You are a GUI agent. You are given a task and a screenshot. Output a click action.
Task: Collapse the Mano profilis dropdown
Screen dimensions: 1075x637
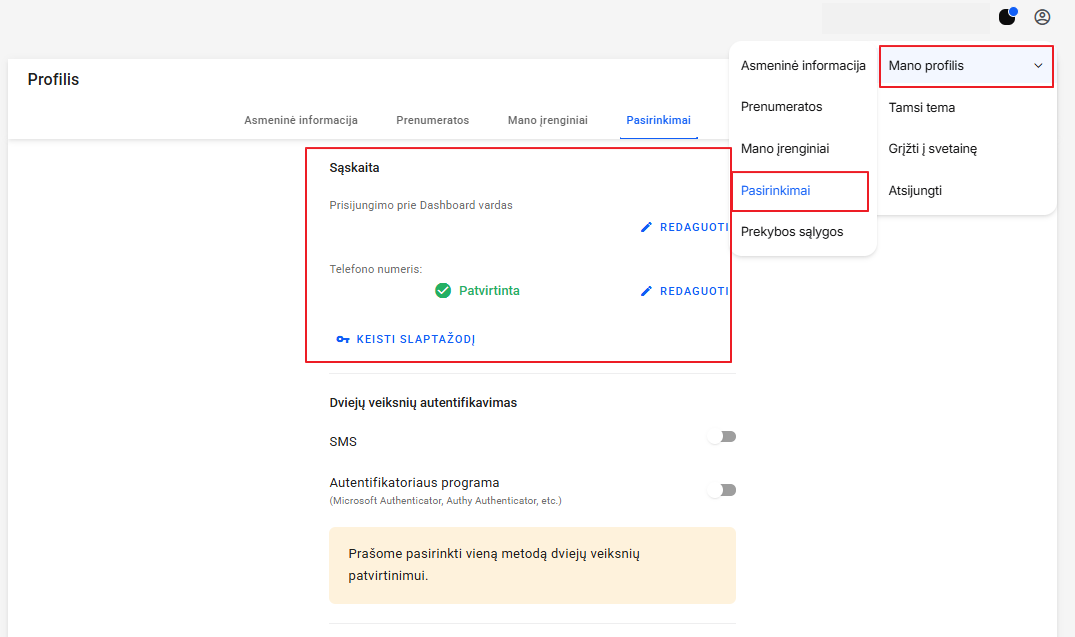[x=966, y=66]
